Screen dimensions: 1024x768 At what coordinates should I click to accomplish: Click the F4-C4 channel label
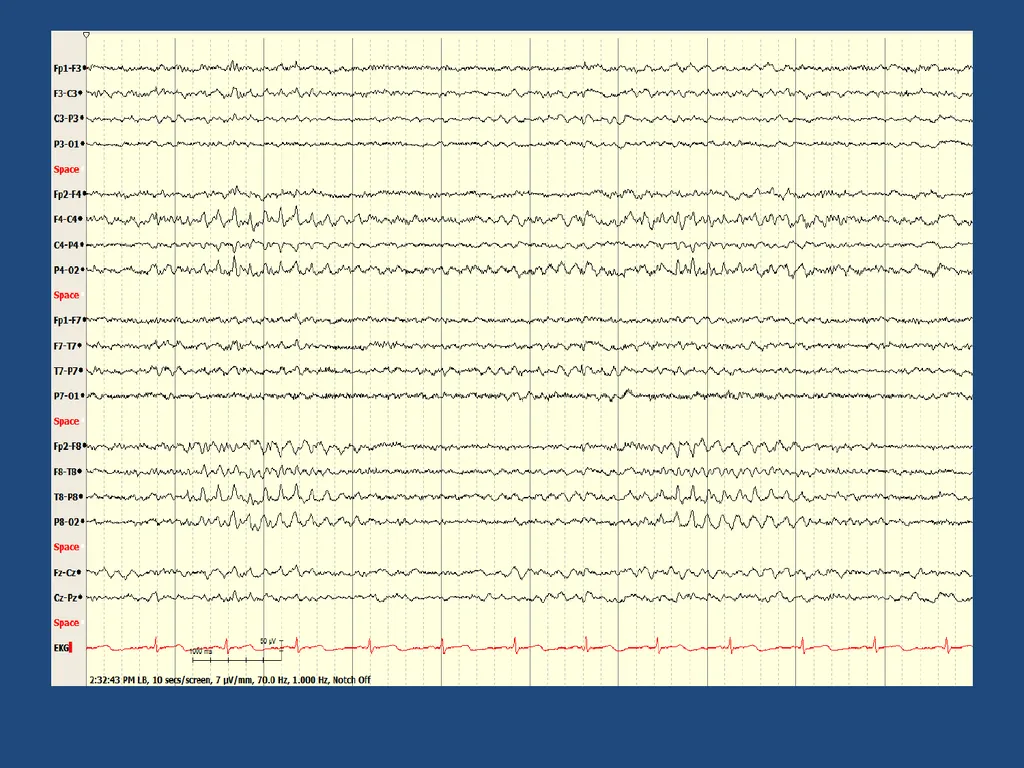pos(65,219)
